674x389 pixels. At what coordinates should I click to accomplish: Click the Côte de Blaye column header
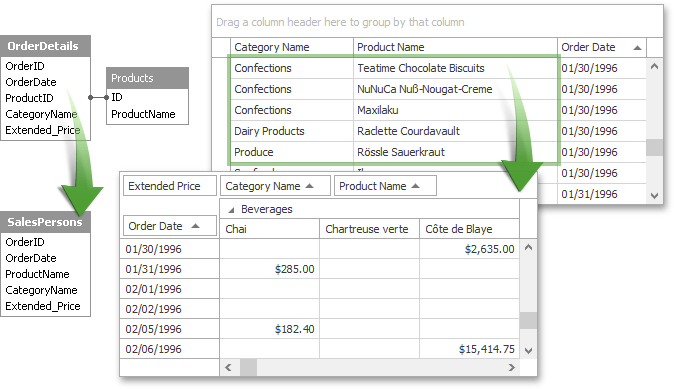tap(469, 229)
